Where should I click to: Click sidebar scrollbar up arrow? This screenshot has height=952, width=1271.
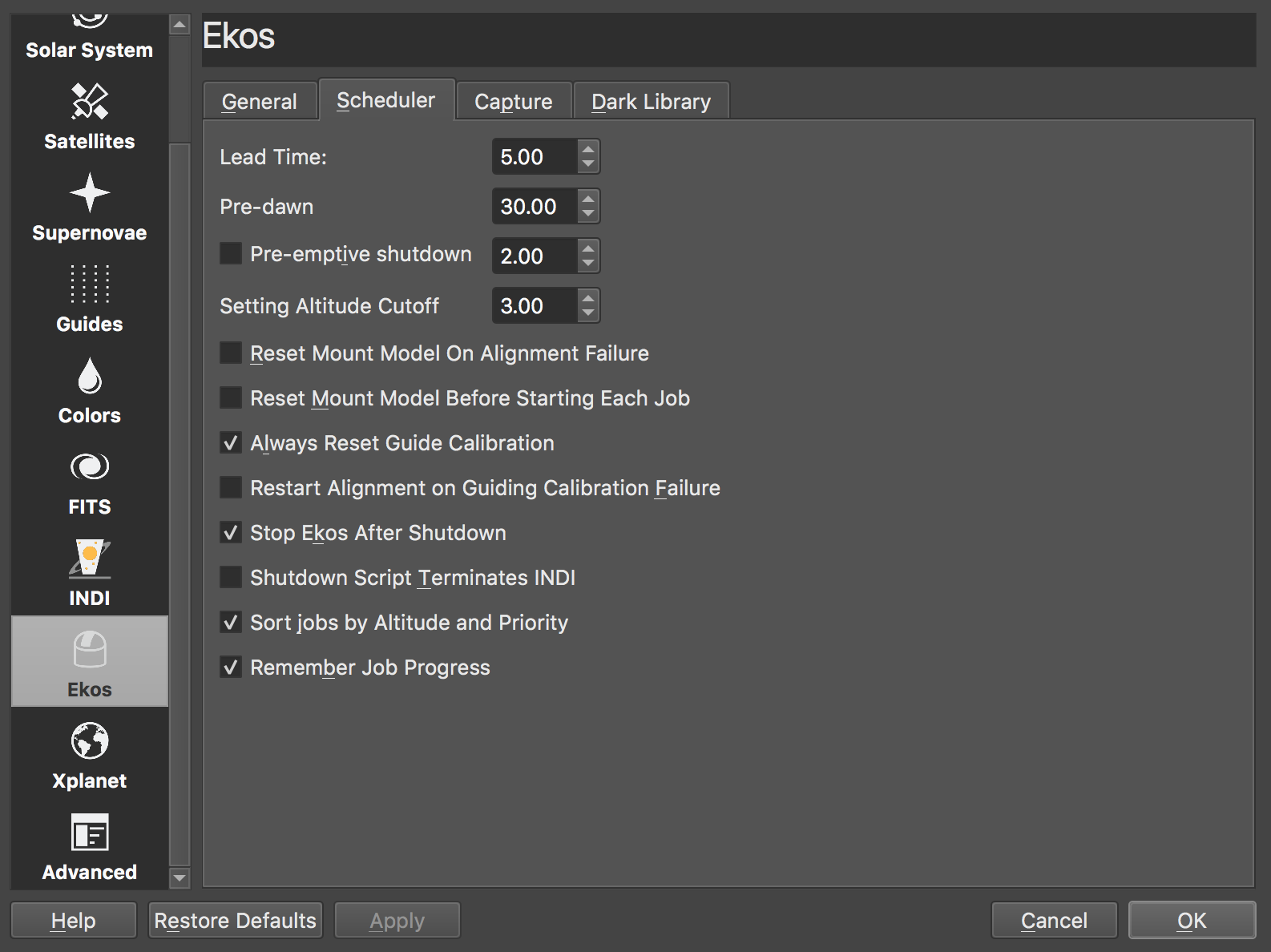(x=180, y=25)
